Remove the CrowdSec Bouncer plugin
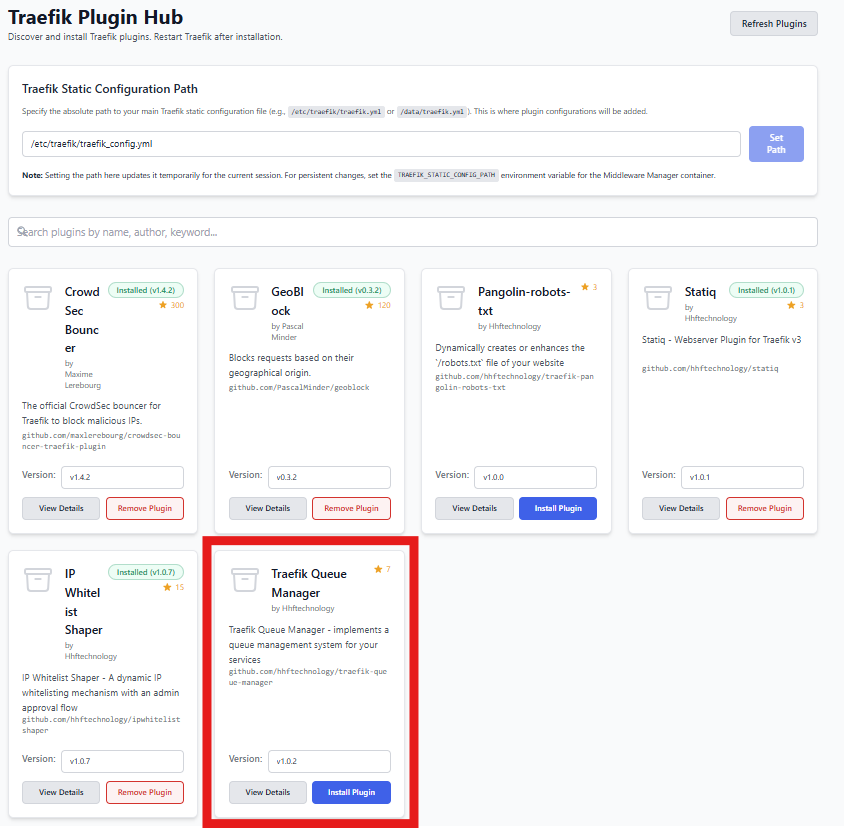 (x=145, y=508)
